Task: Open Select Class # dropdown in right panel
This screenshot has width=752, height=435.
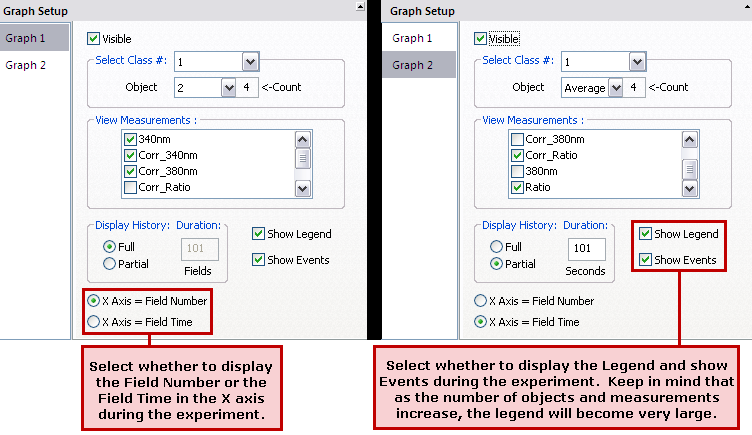Action: (x=636, y=62)
